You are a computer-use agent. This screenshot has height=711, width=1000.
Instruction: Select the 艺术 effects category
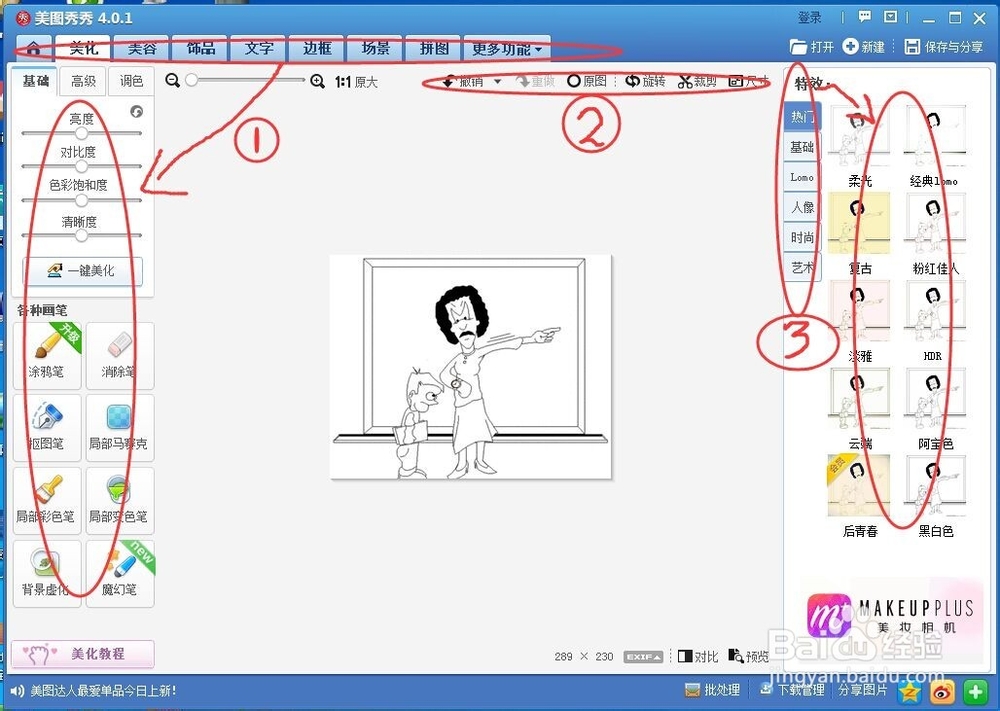click(x=802, y=267)
